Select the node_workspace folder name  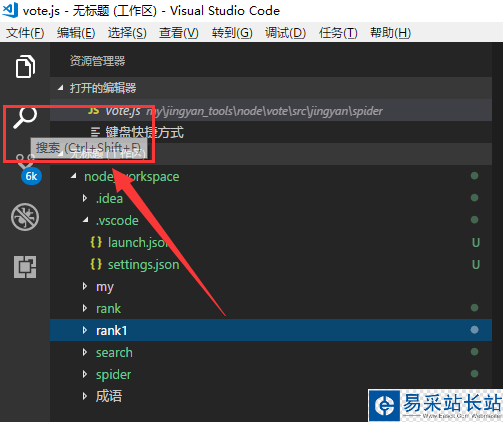[x=132, y=177]
